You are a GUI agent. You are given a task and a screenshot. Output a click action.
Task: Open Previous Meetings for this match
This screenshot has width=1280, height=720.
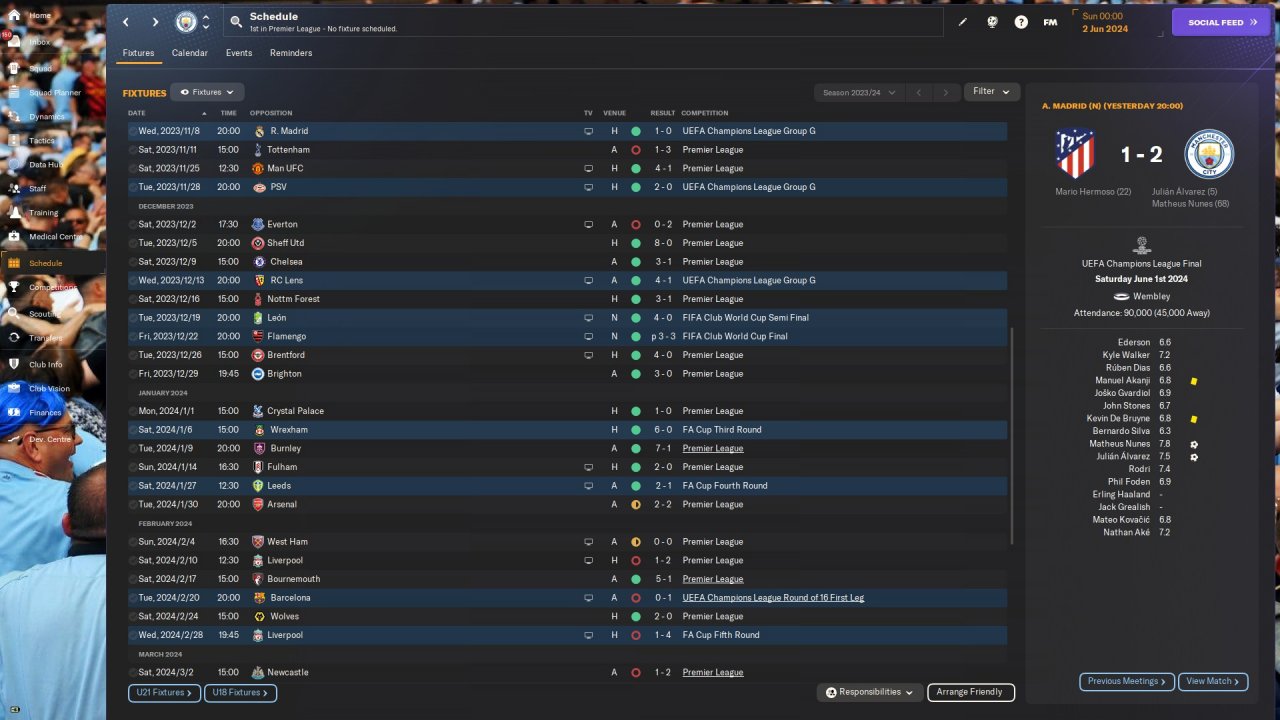pyautogui.click(x=1127, y=681)
